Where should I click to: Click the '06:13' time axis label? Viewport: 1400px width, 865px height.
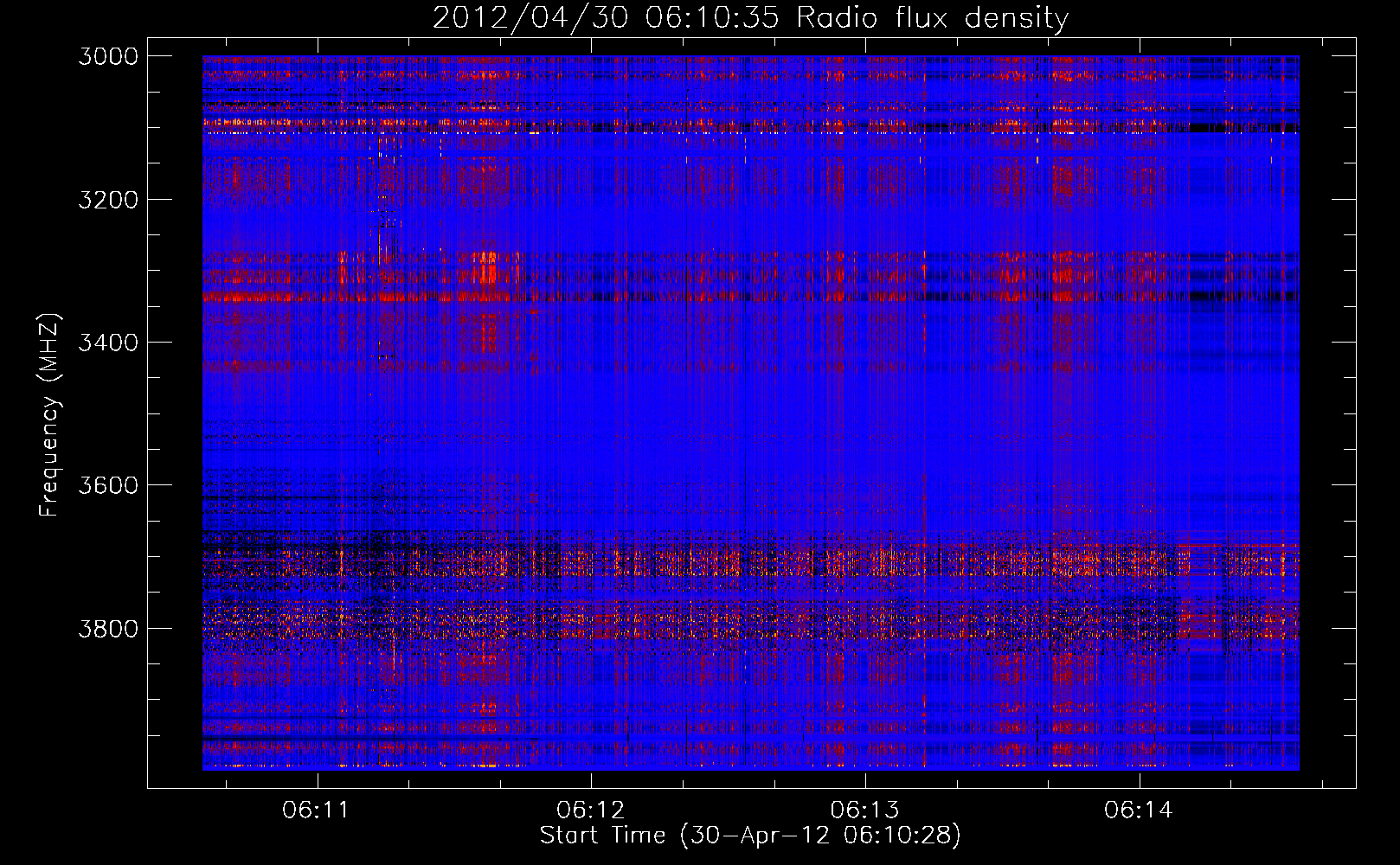pos(864,811)
